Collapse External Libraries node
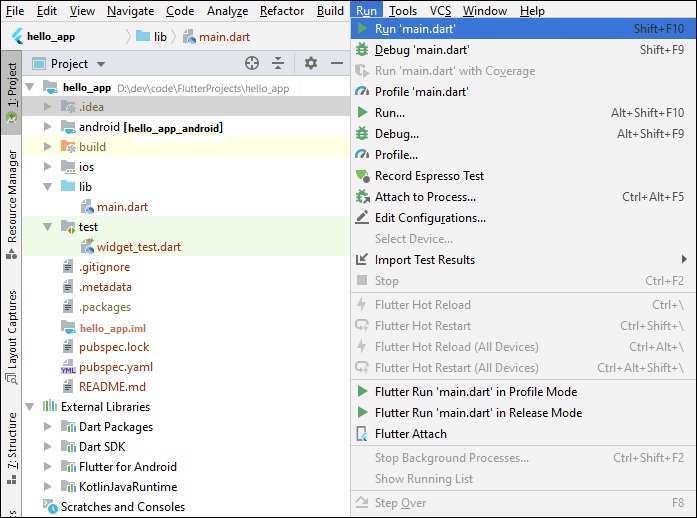The width and height of the screenshot is (697, 518). click(30, 406)
